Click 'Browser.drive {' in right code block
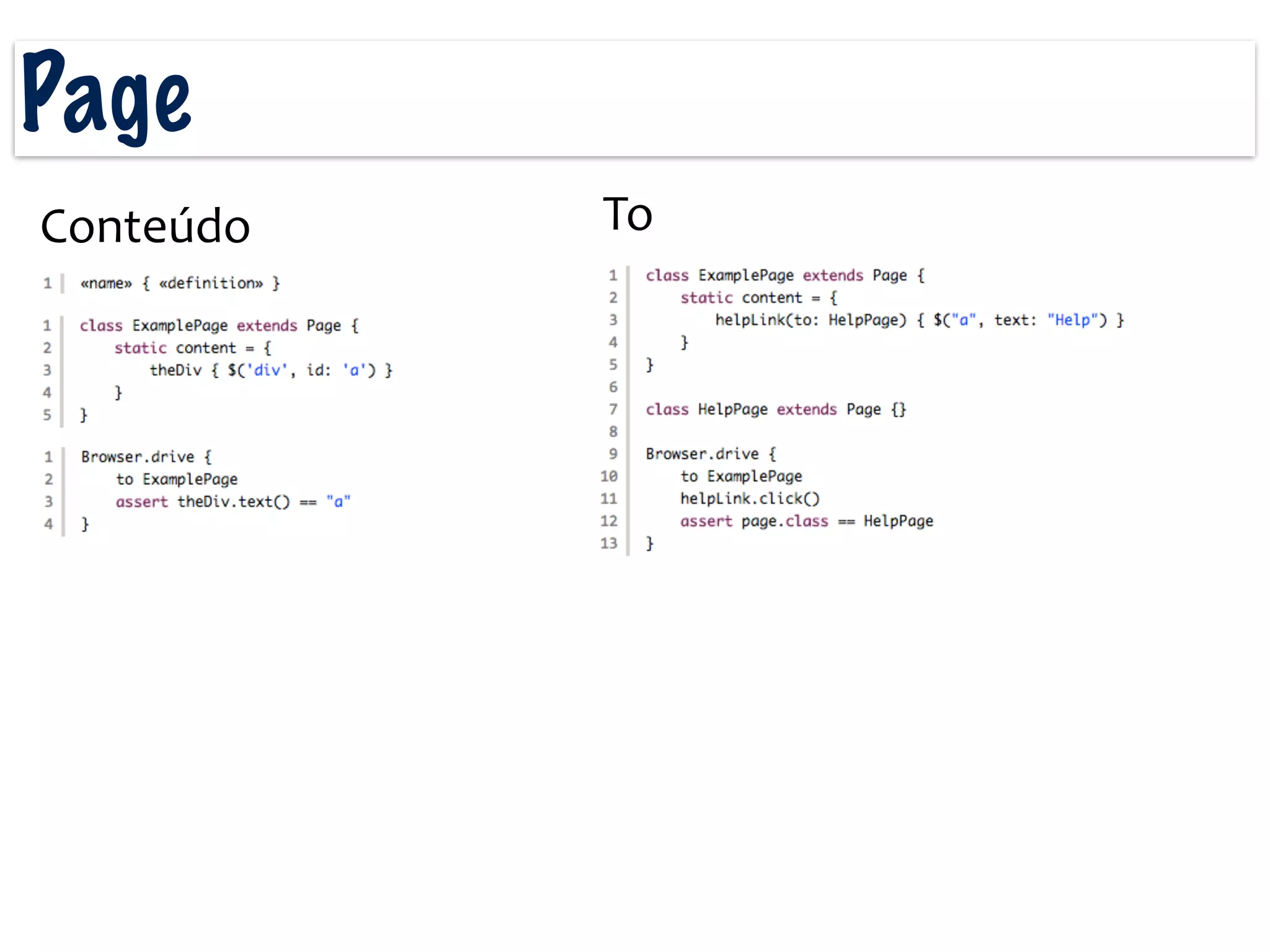Image resolution: width=1270 pixels, height=952 pixels. (711, 454)
